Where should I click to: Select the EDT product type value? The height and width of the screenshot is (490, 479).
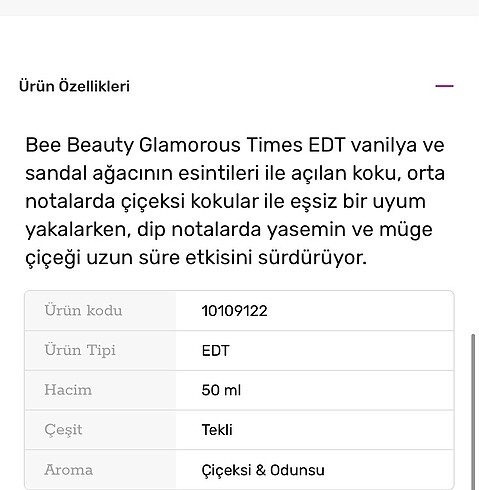pyautogui.click(x=215, y=351)
